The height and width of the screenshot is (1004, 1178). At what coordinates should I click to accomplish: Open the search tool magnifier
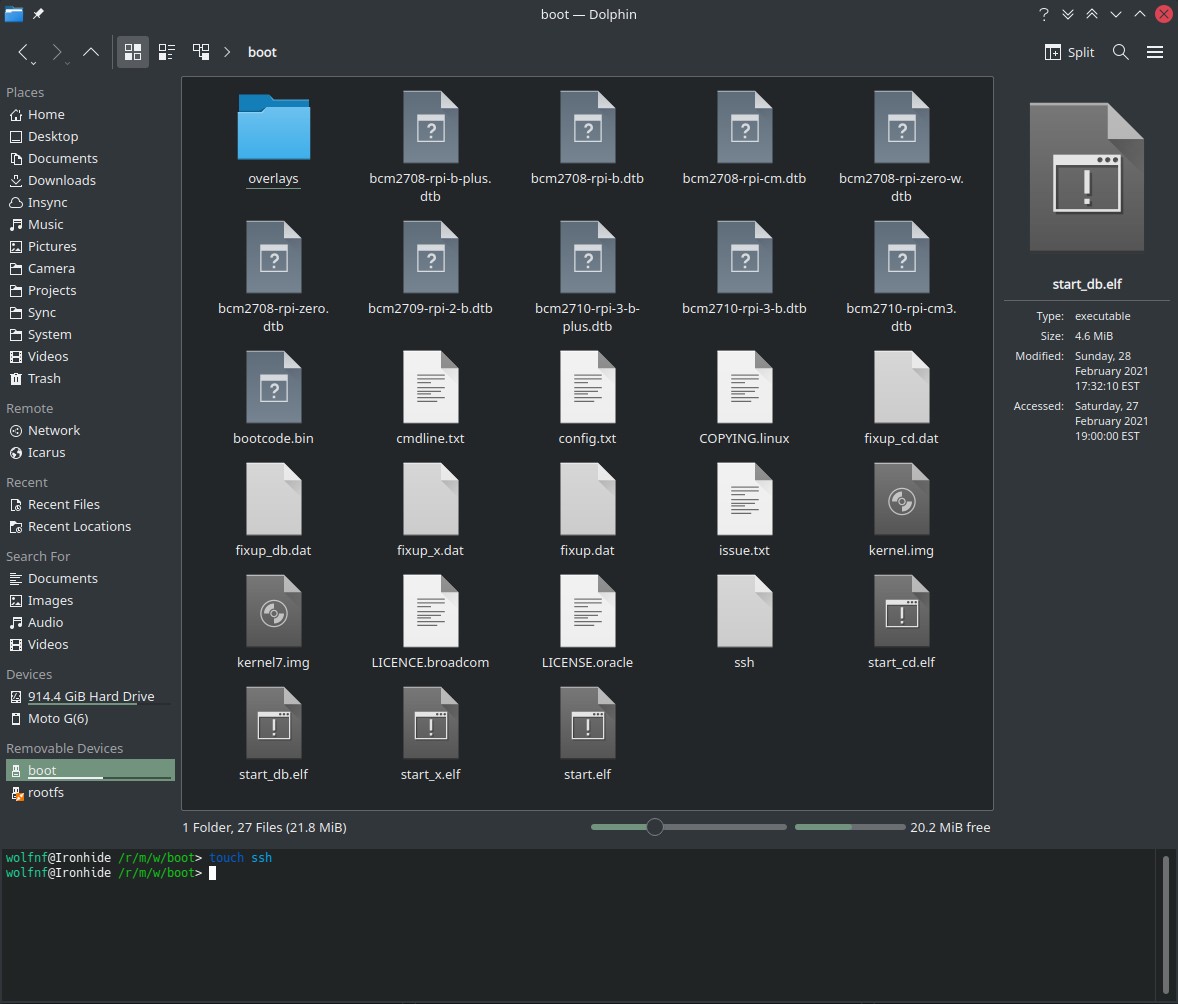1121,52
